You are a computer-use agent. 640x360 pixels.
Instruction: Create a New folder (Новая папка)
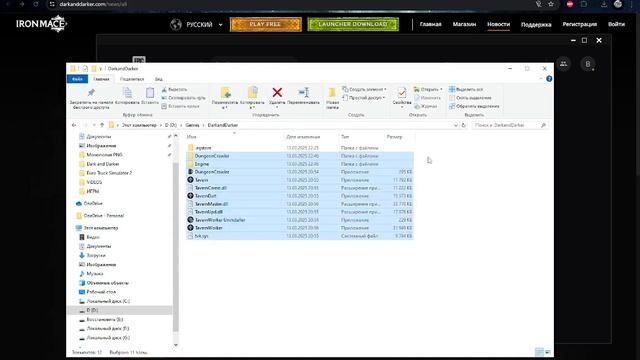click(x=332, y=98)
